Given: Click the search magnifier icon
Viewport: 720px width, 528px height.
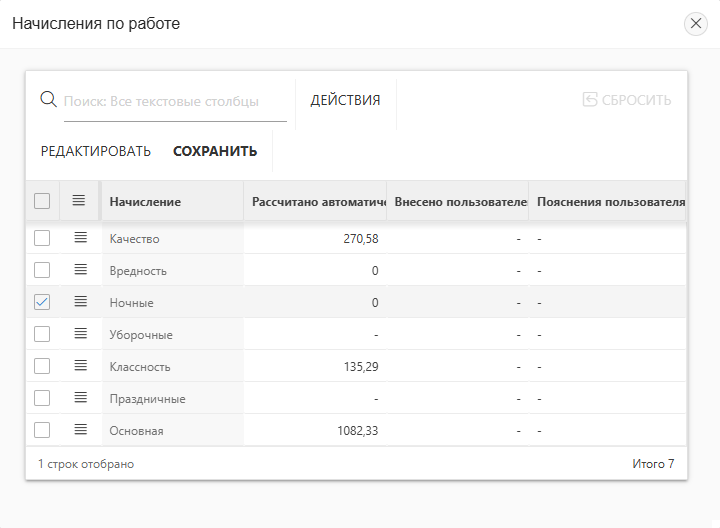Looking at the screenshot, I should tap(48, 100).
